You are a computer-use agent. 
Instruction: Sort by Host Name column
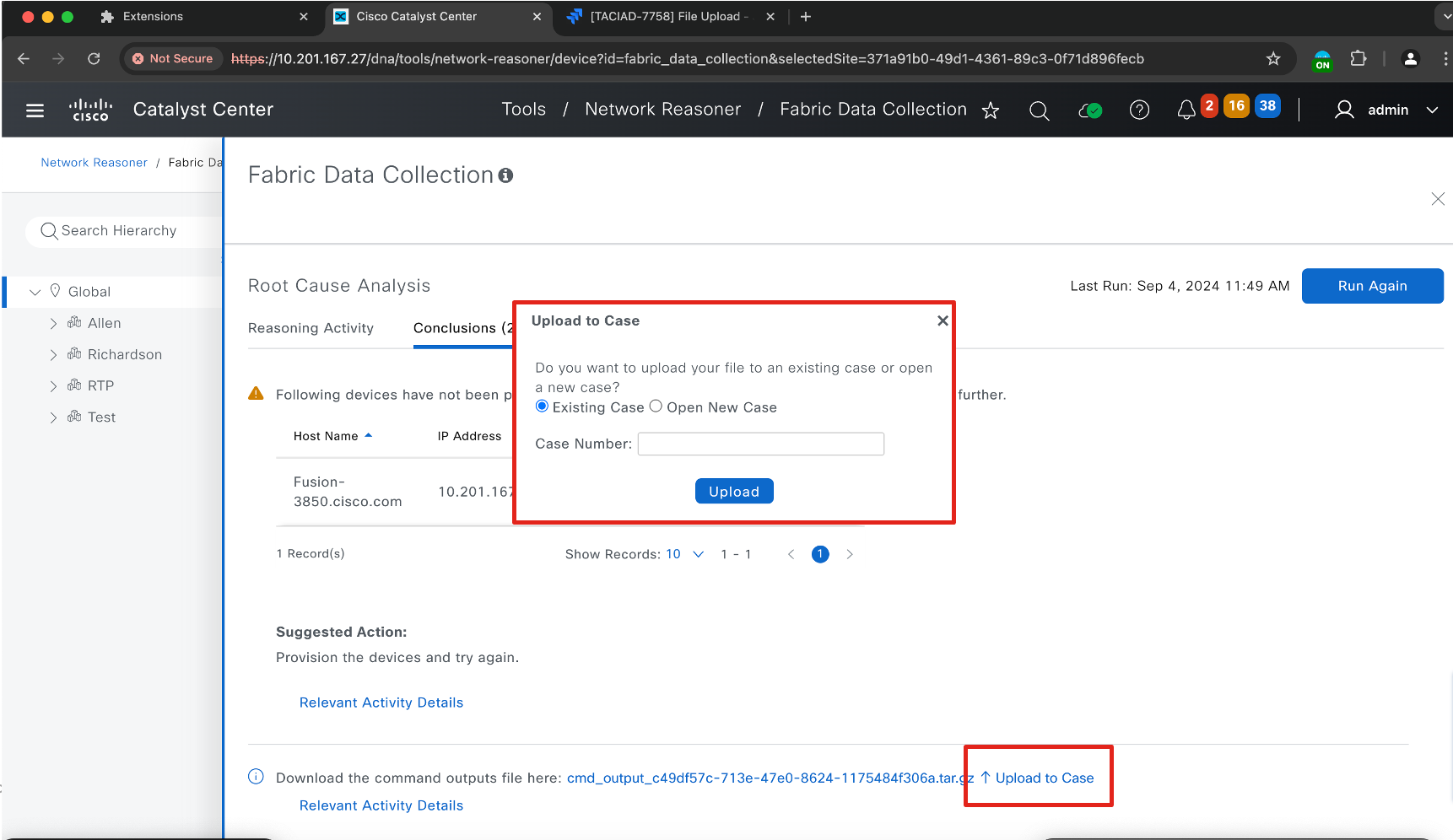tap(332, 436)
